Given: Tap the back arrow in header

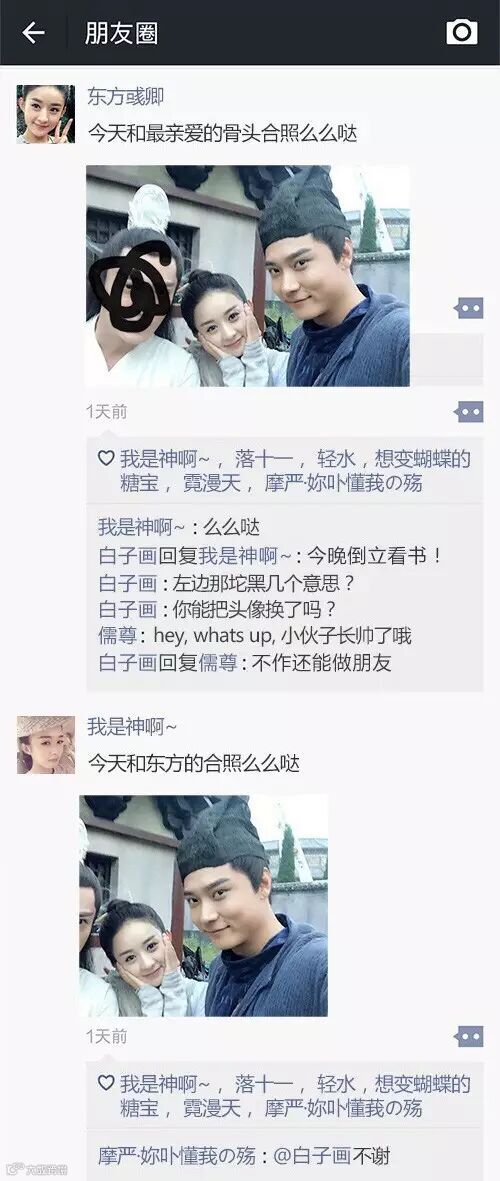Looking at the screenshot, I should [33, 32].
